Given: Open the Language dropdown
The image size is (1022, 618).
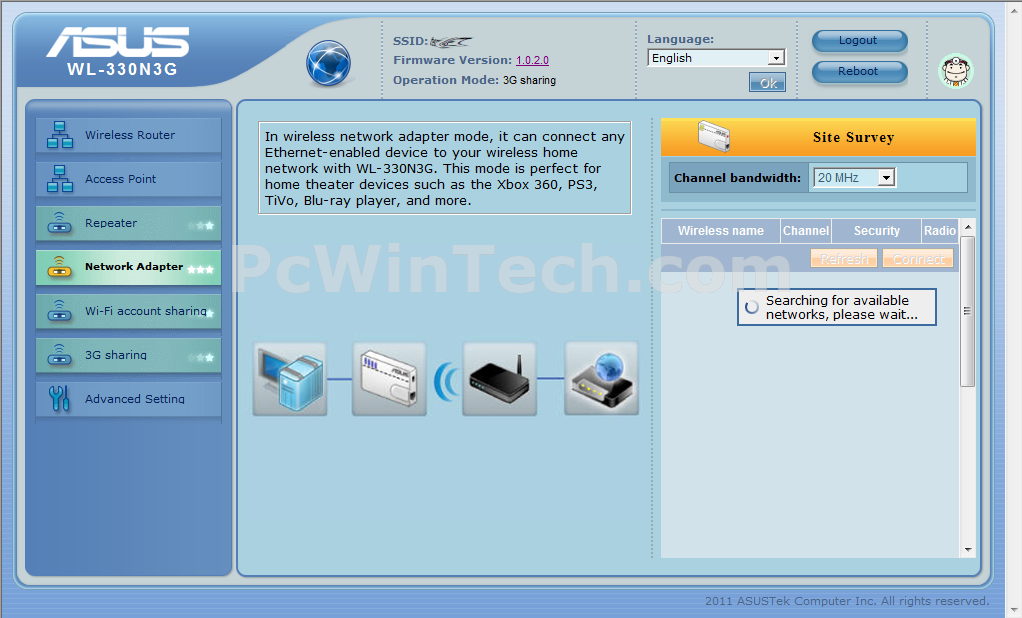Looking at the screenshot, I should click(x=716, y=58).
